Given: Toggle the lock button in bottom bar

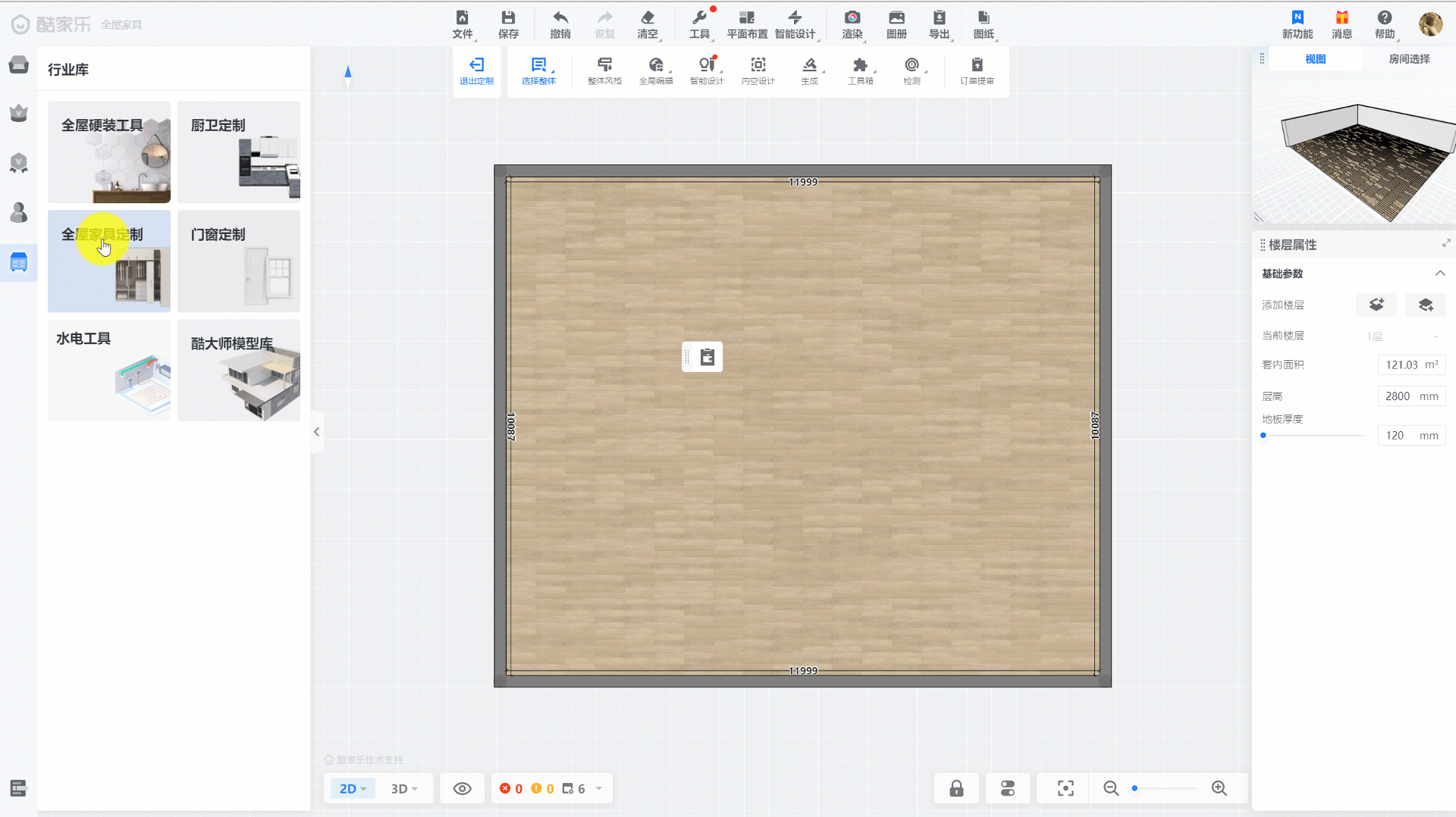Looking at the screenshot, I should [956, 788].
